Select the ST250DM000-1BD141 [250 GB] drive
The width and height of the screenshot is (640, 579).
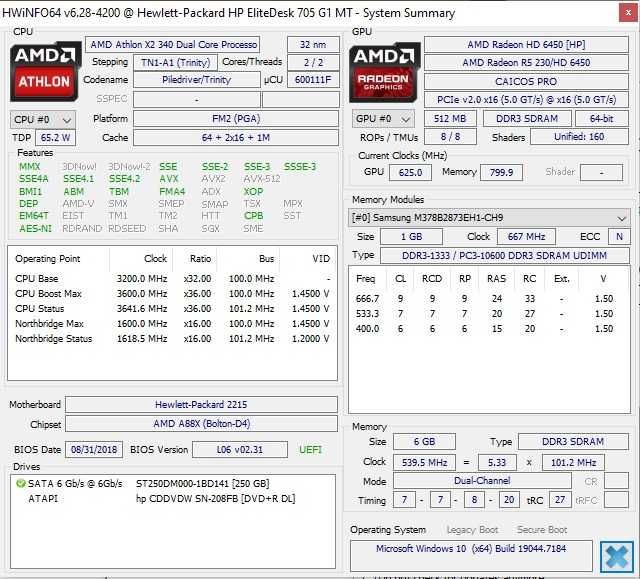pos(202,484)
